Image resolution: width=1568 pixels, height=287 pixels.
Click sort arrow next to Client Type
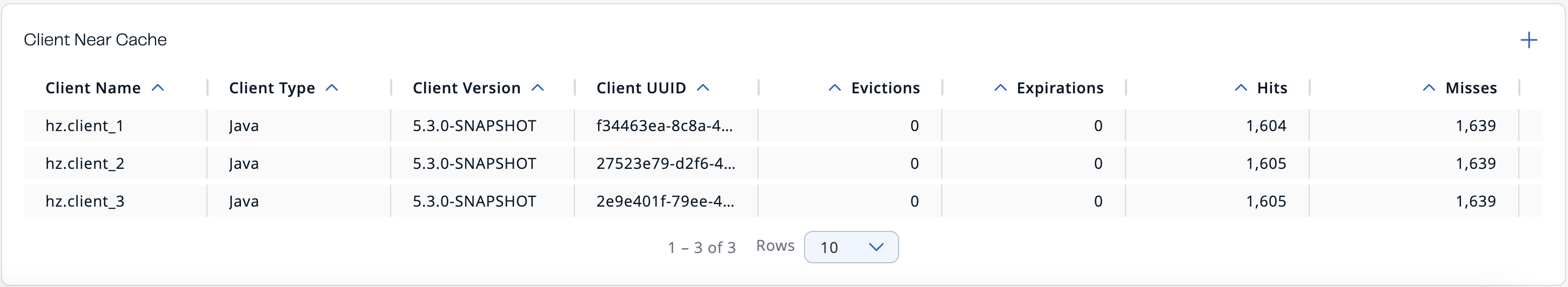332,88
